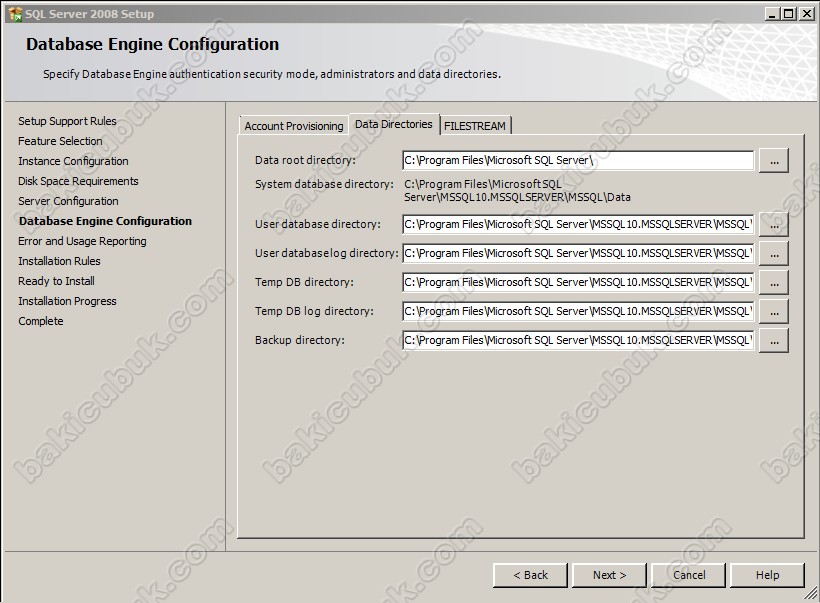Select the Installation Rules step
The image size is (820, 603).
(59, 261)
